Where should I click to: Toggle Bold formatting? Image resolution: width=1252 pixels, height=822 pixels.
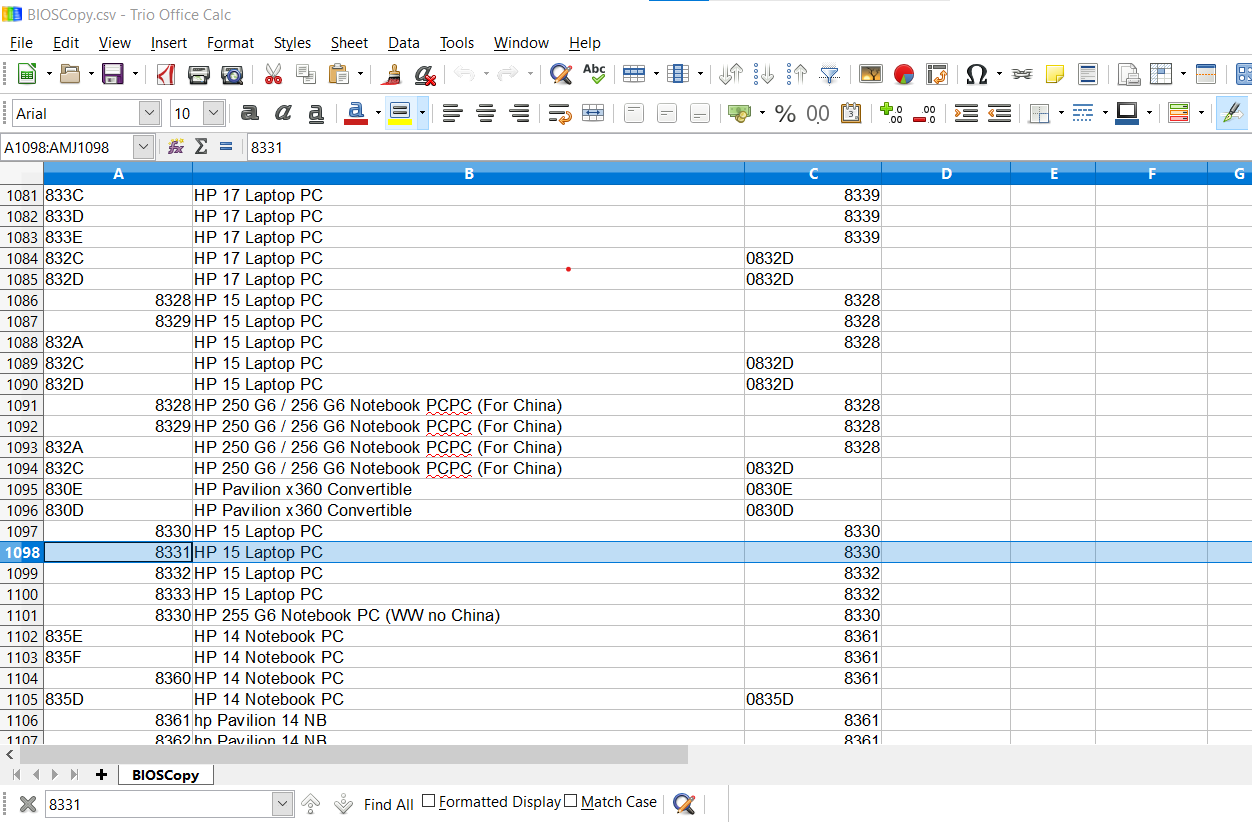point(250,114)
